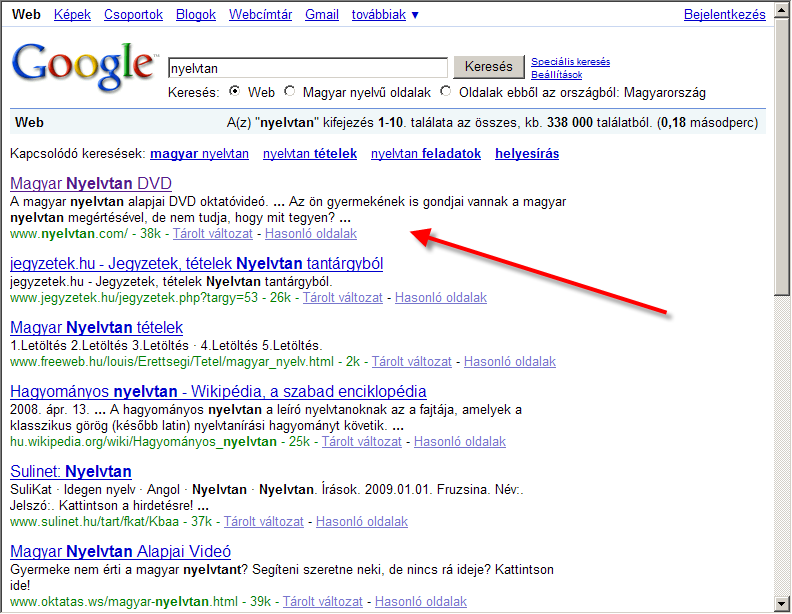Click the www.jegyzetek.hu/jegyzetek.php?targy=53 URL text
Screen dimensions: 792x614
point(134,298)
